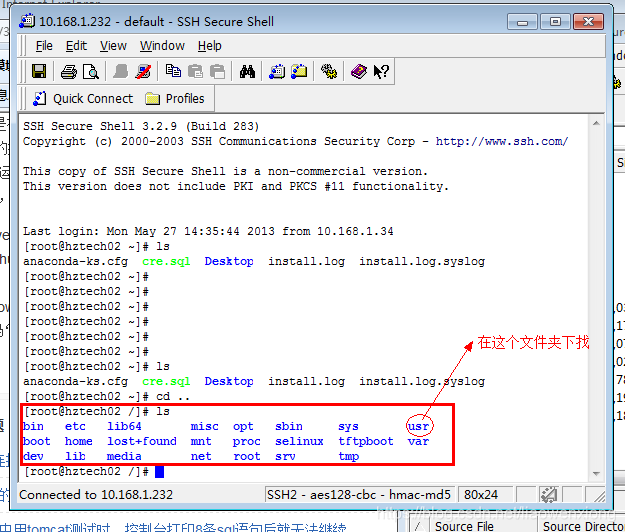Image resolution: width=625 pixels, height=532 pixels.
Task: Click the Copy toolbar icon
Action: click(173, 71)
